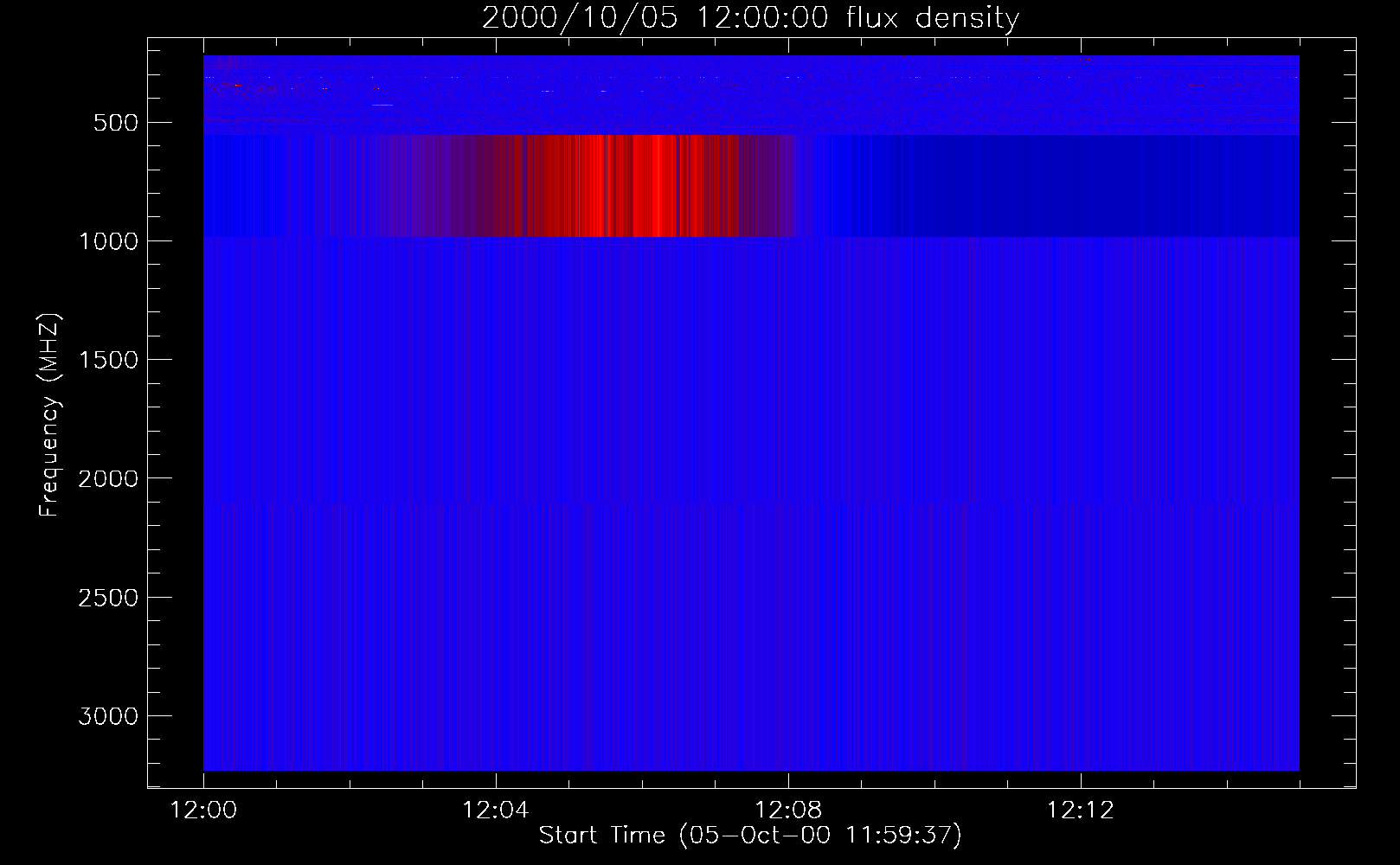1400x865 pixels.
Task: Click the 3000 frequency tick label
Action: (108, 716)
